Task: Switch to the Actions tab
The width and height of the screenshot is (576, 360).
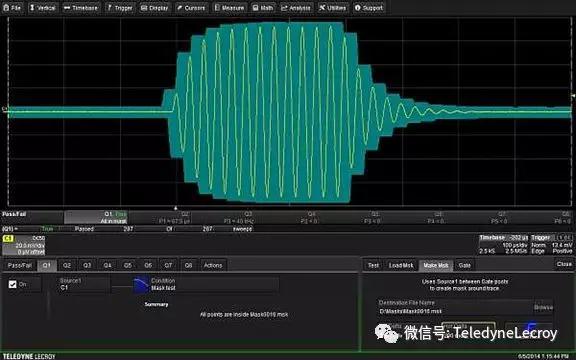Action: coord(213,265)
